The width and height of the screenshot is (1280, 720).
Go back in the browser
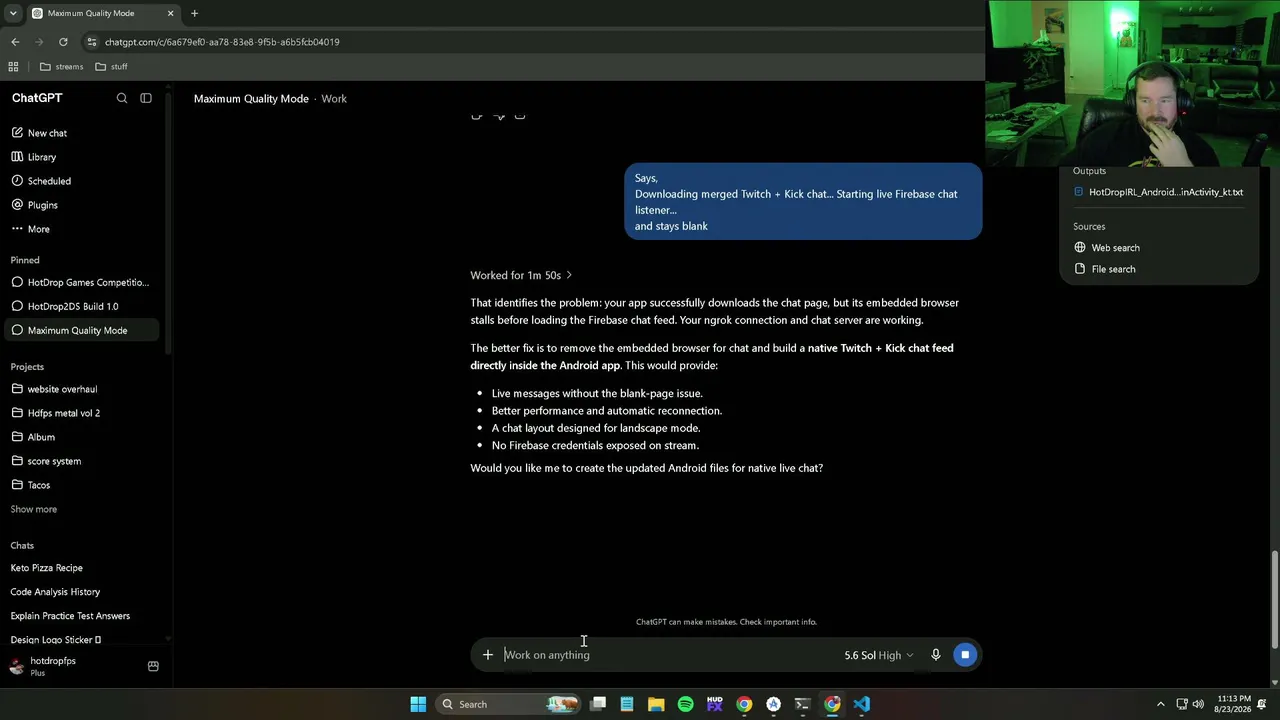point(15,42)
